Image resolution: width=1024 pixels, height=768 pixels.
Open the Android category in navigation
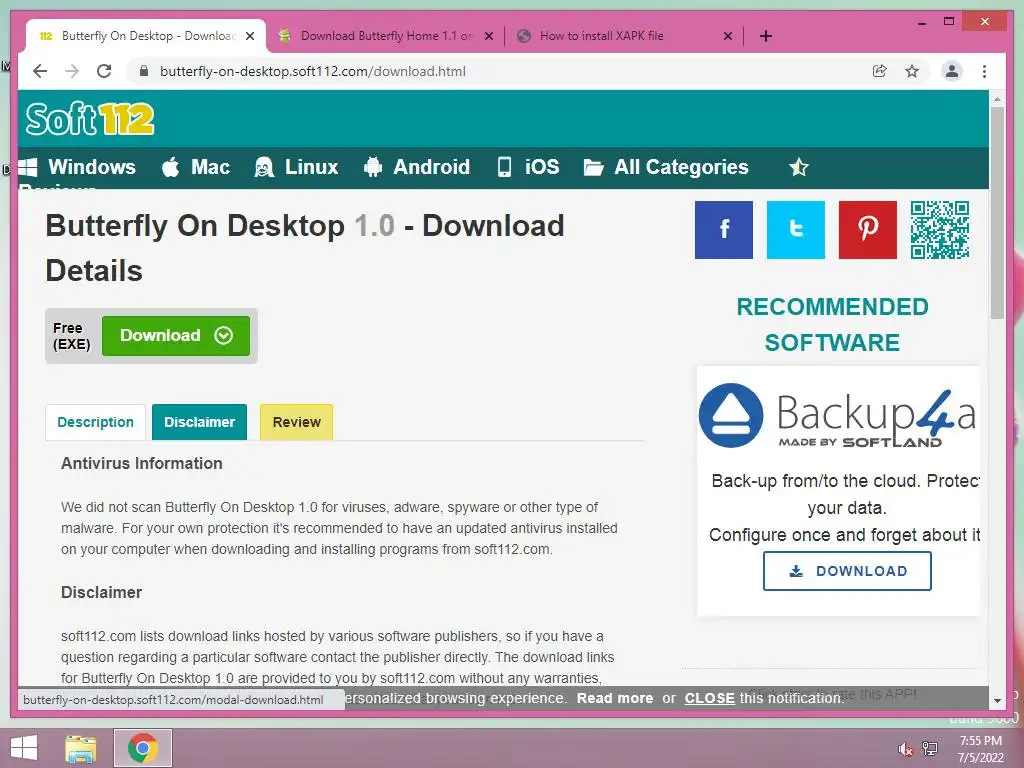[x=417, y=167]
